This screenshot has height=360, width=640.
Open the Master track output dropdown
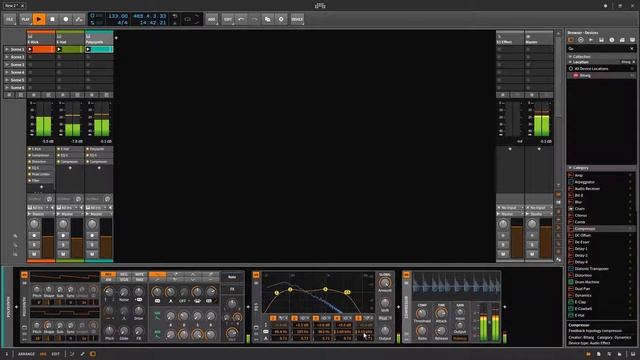pos(539,214)
